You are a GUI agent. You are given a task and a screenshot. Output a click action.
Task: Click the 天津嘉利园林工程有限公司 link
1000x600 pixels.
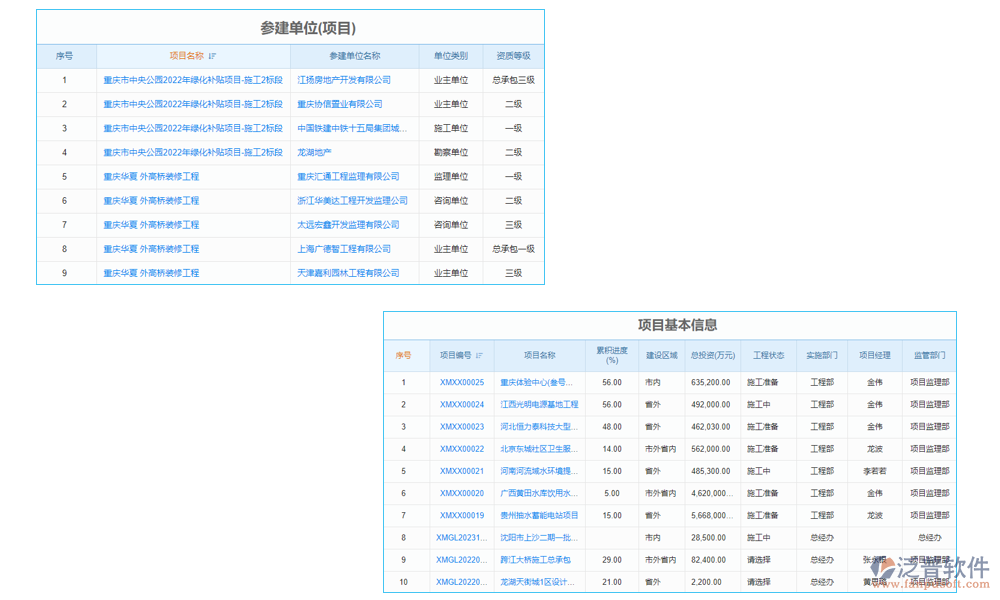350,273
